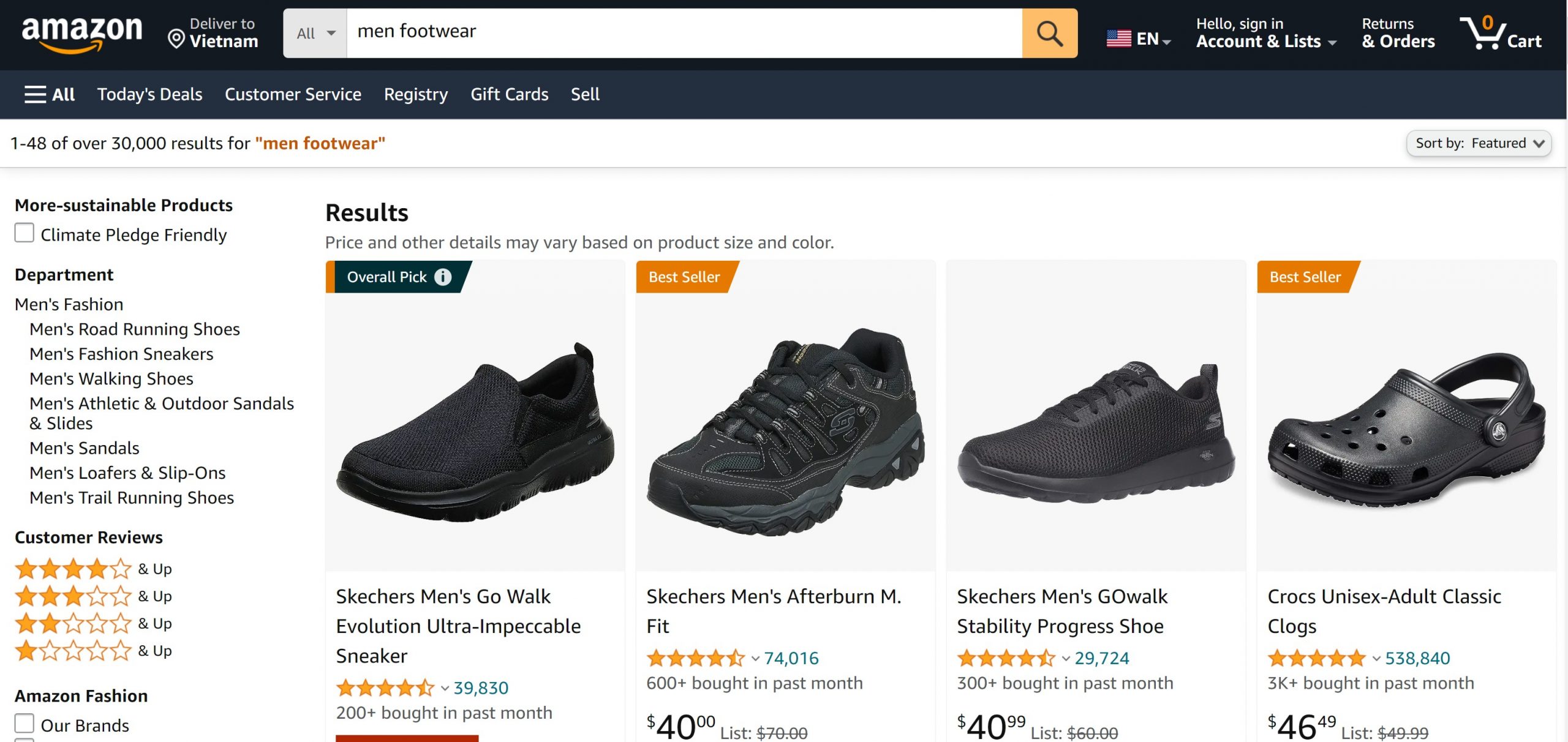Open the Sort by Featured dropdown
The image size is (1568, 742).
(1479, 143)
